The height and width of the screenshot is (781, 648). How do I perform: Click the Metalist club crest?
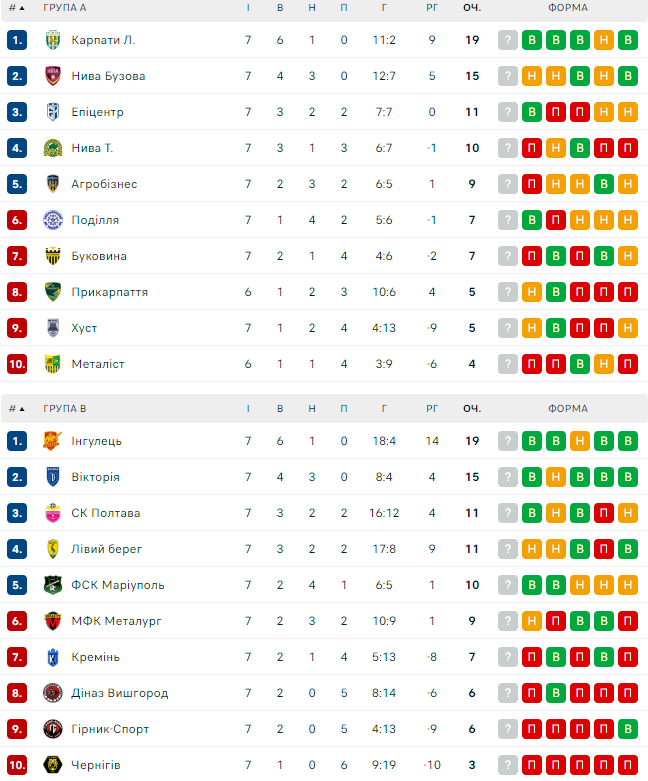[x=53, y=364]
